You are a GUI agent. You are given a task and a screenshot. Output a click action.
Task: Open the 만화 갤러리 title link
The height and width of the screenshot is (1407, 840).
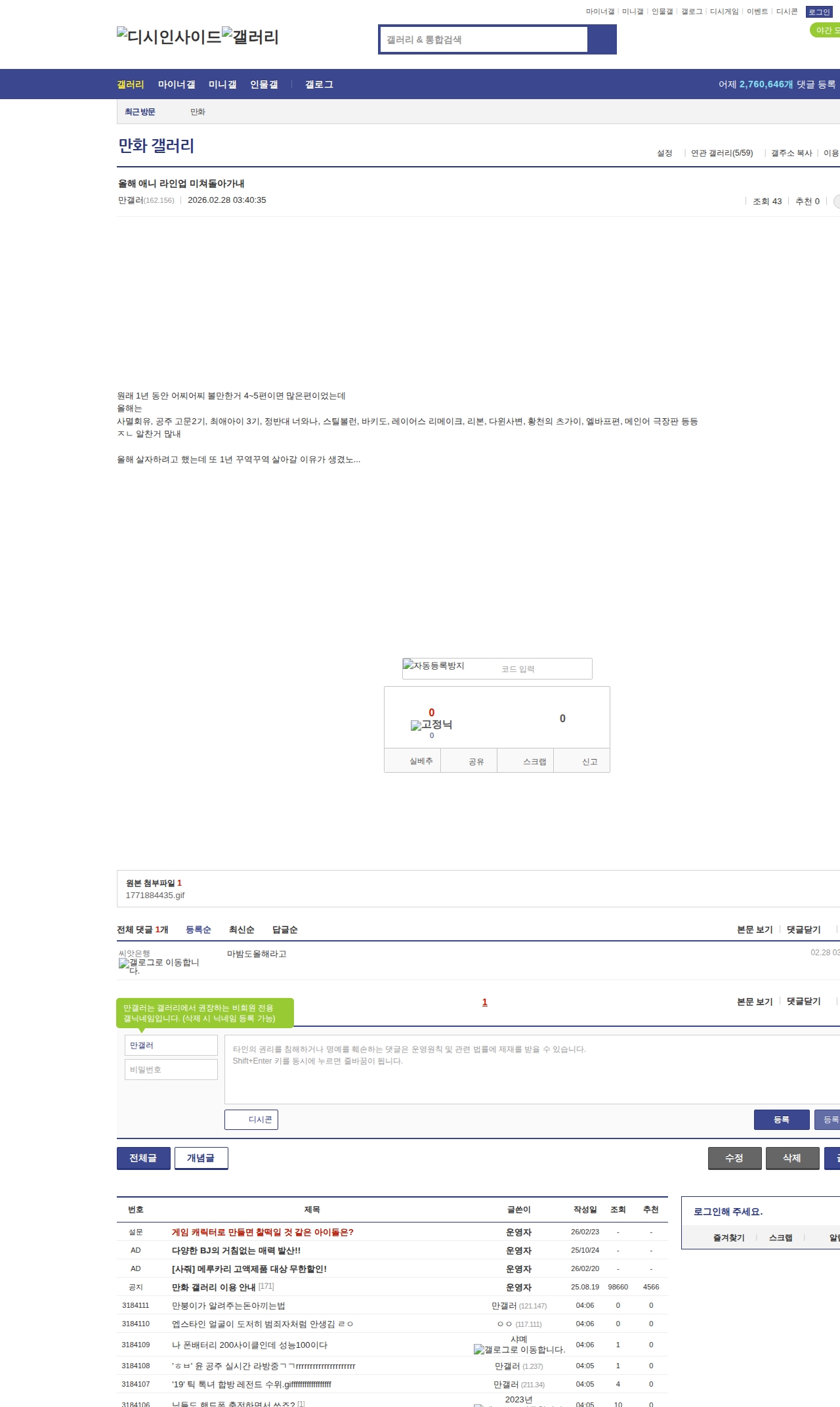point(156,146)
